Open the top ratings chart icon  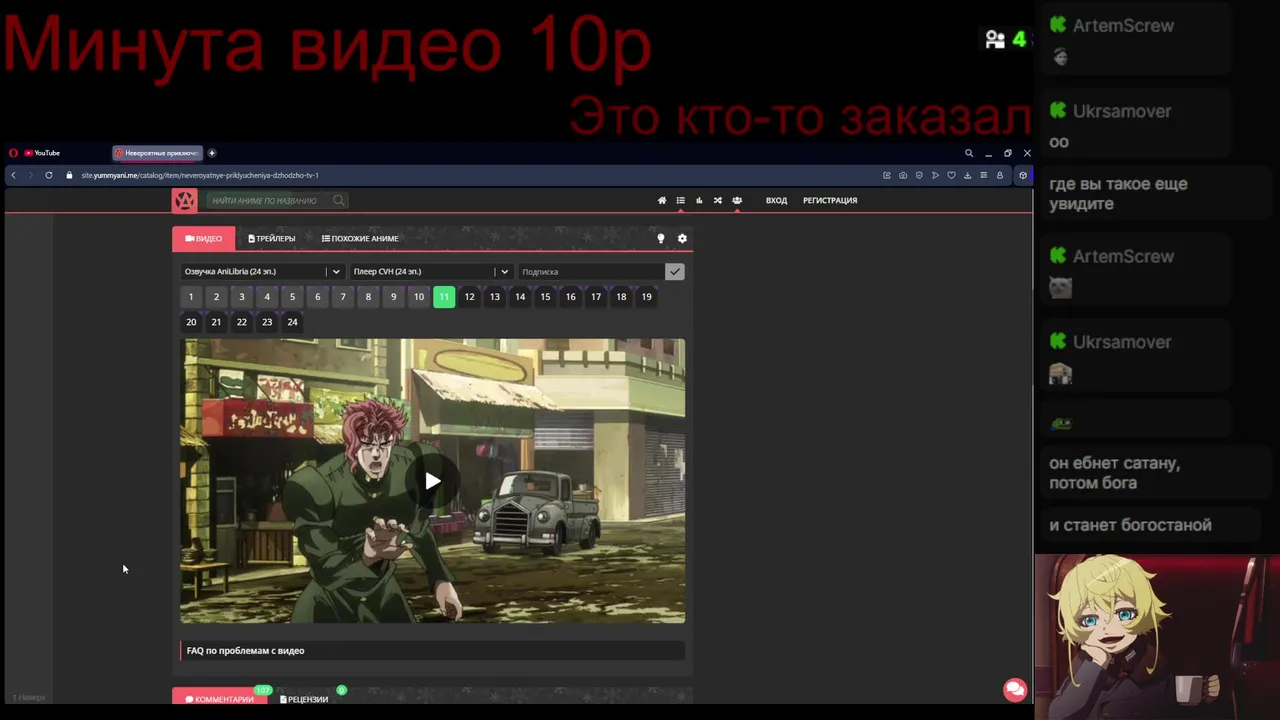point(699,200)
